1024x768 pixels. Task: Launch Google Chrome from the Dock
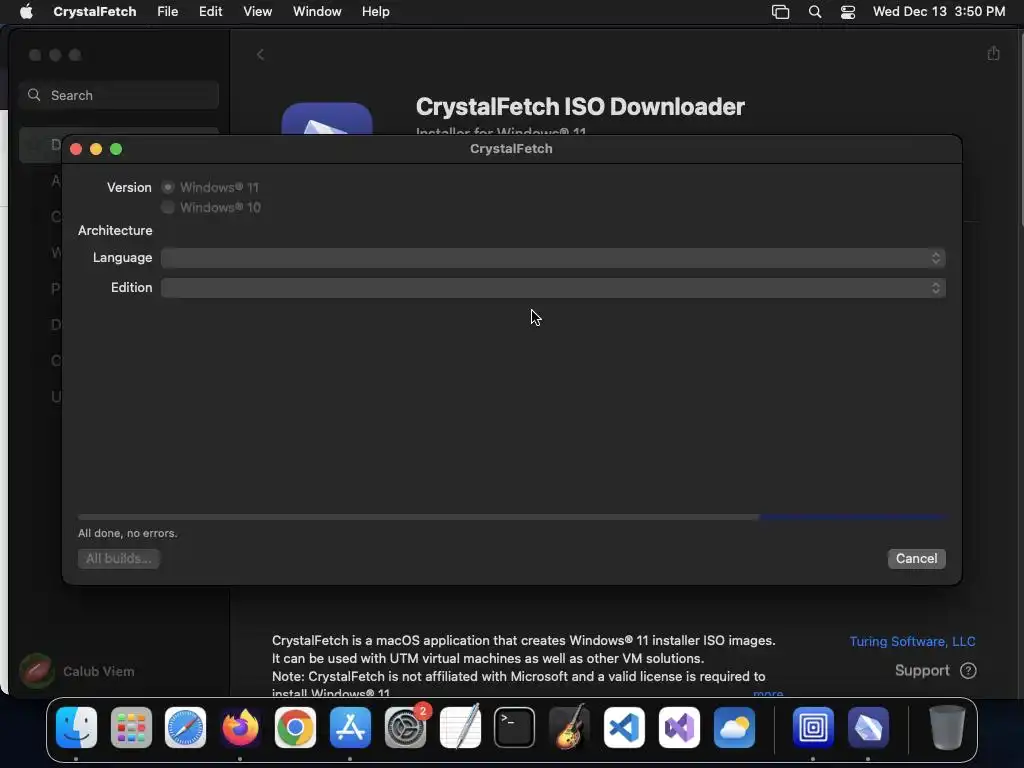(x=295, y=727)
